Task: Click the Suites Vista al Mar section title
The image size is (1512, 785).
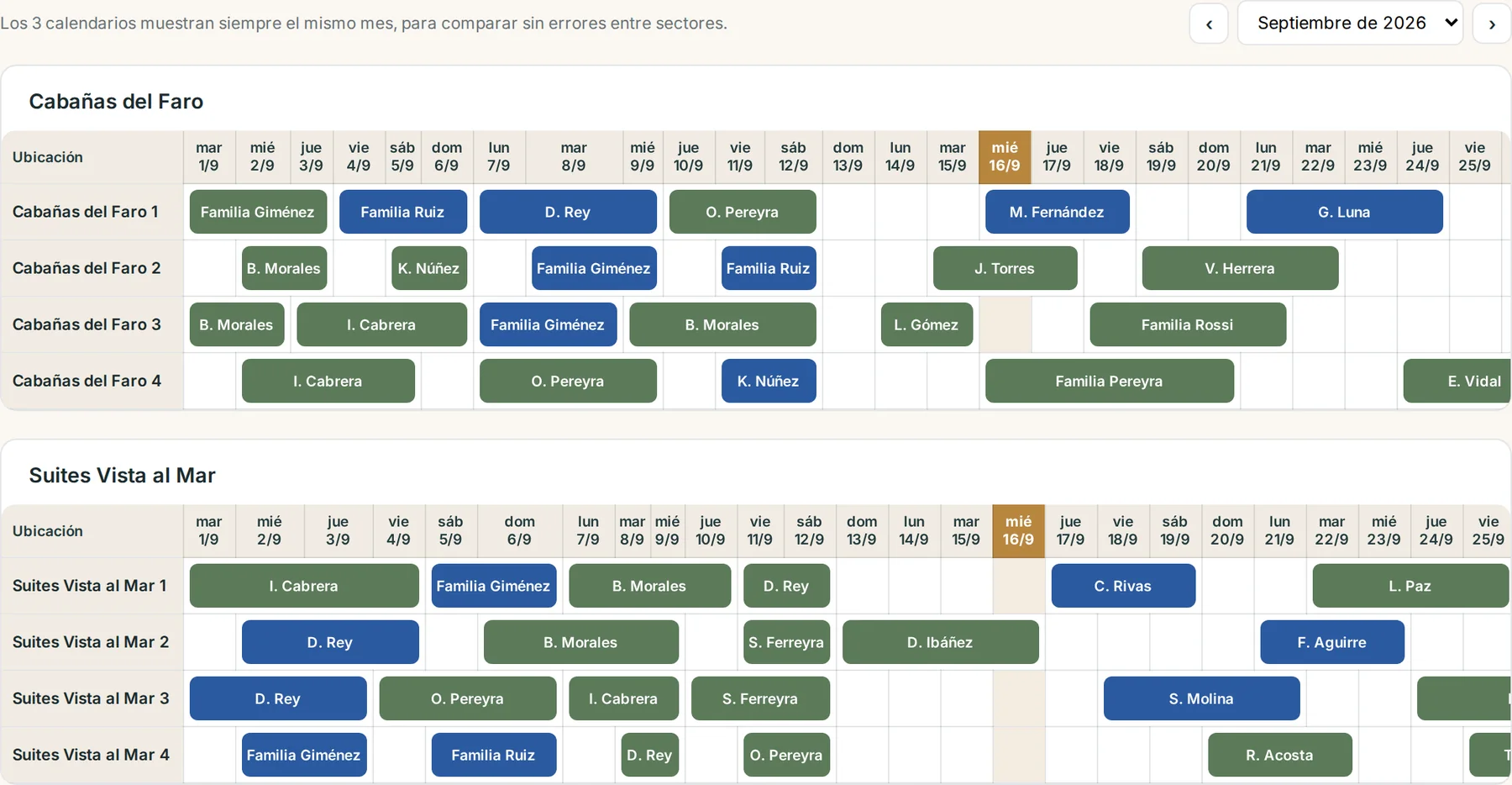Action: [123, 476]
